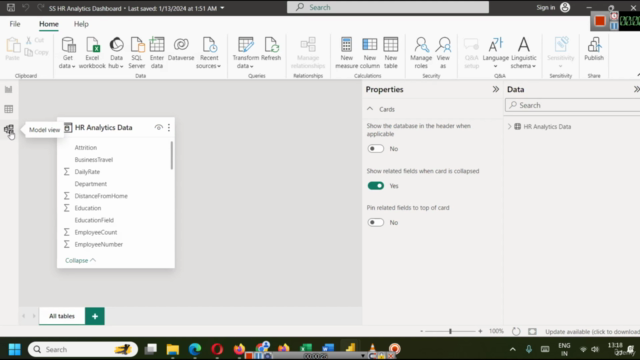This screenshot has height=360, width=640.
Task: Click the field list scrollbar on table card
Action: click(172, 156)
